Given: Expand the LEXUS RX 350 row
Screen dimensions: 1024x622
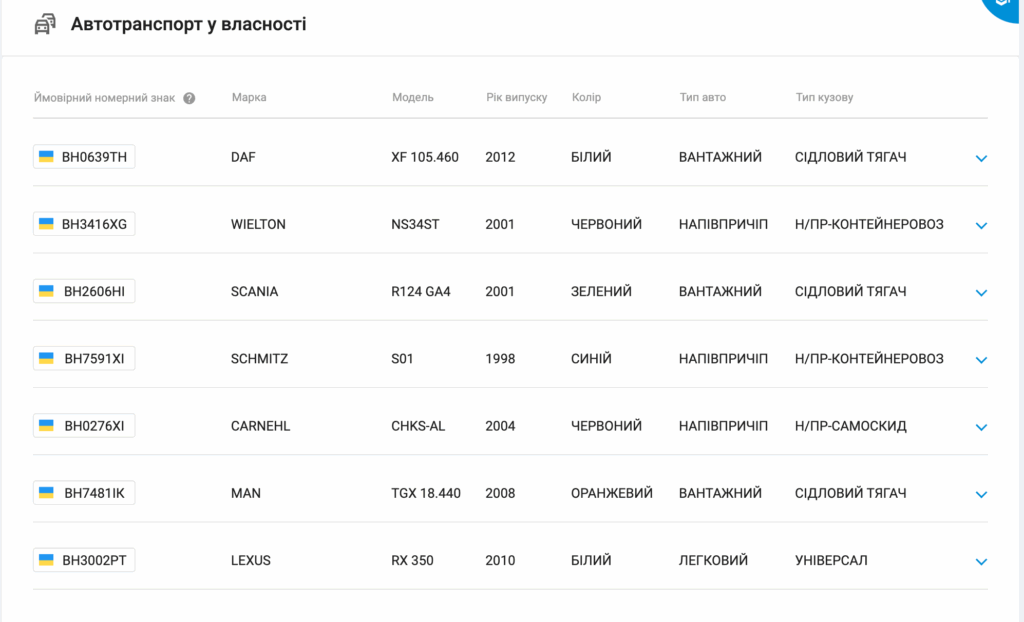Looking at the screenshot, I should (x=981, y=562).
